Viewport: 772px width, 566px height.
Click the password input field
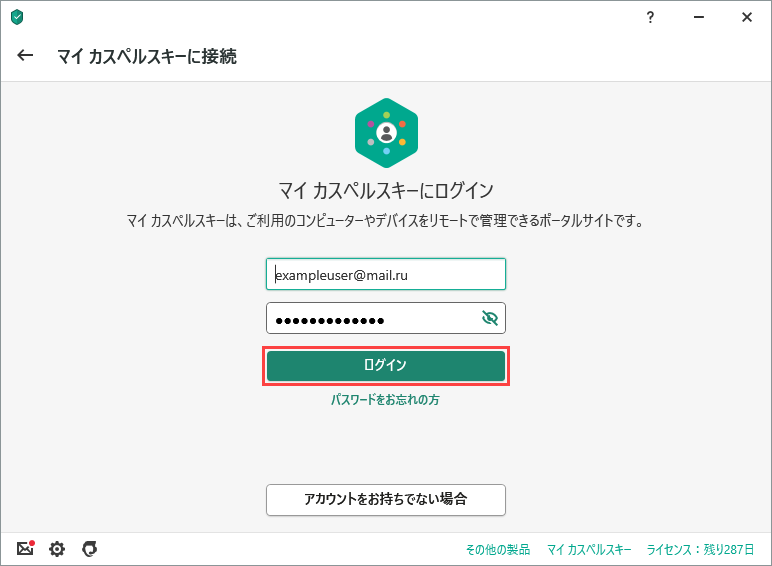coord(386,318)
